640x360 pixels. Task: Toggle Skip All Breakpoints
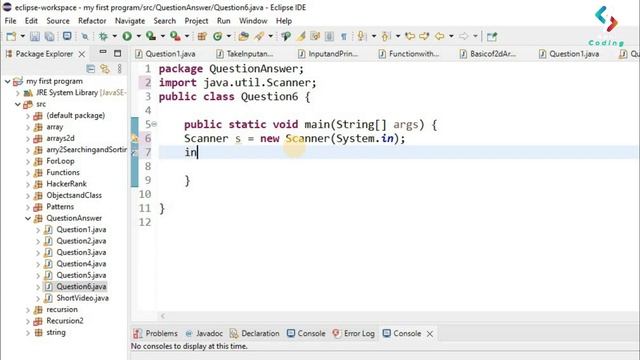[84, 36]
